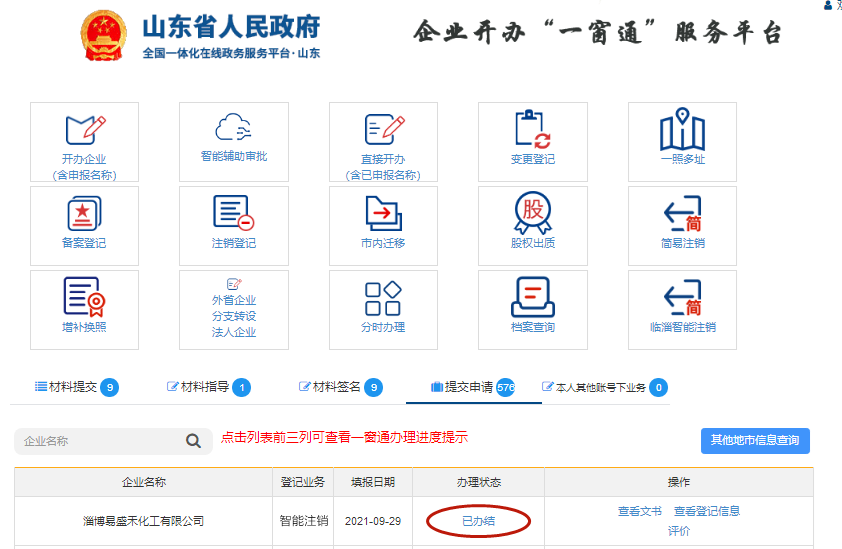Click 山东省人民政府 title text

pos(231,27)
